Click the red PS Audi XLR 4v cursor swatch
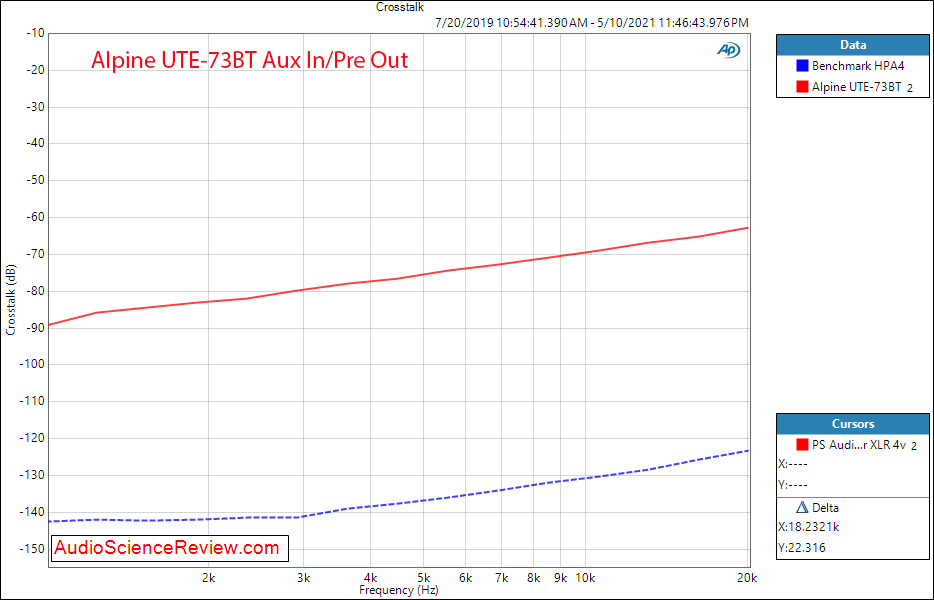This screenshot has width=934, height=600. tap(802, 444)
